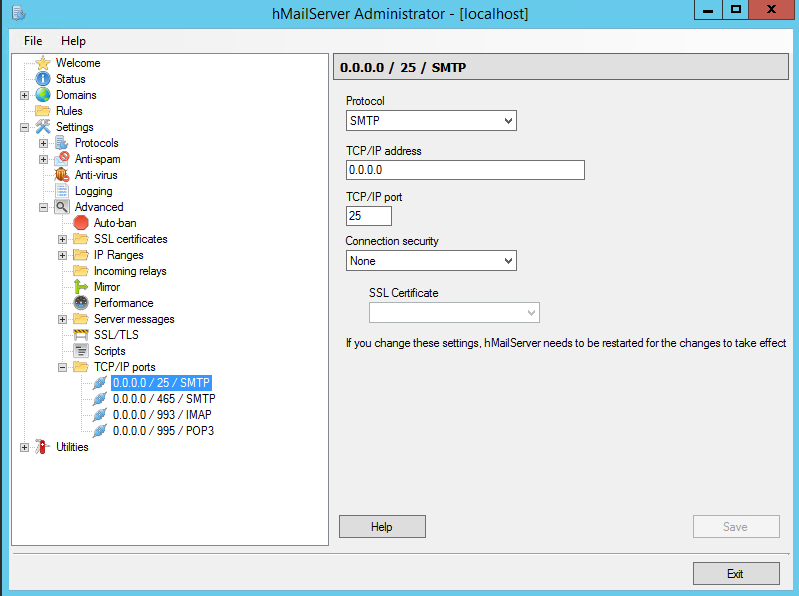Click the hMailServer title bar app icon
The image size is (799, 596).
click(x=18, y=13)
